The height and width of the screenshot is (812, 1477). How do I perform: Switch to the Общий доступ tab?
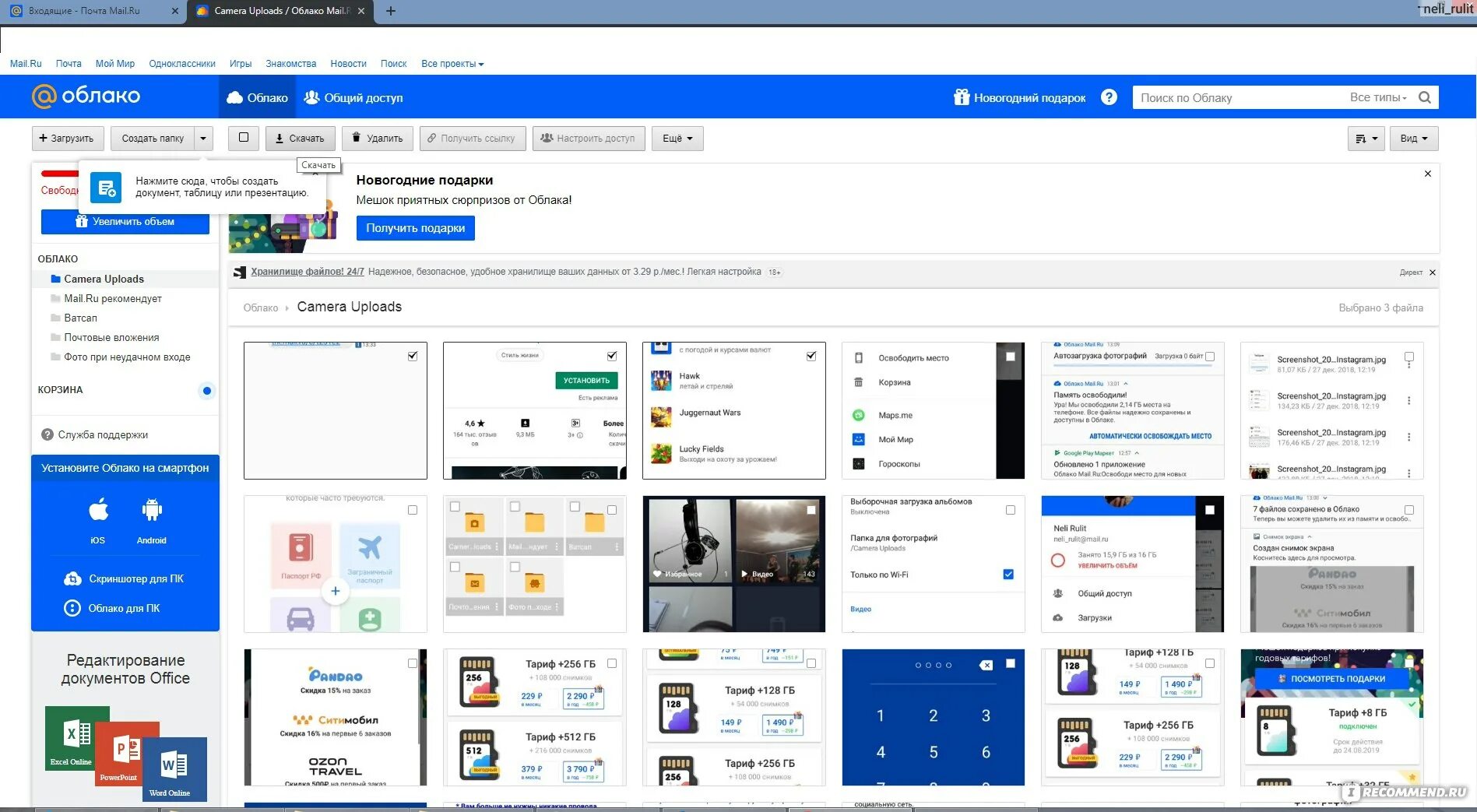353,97
